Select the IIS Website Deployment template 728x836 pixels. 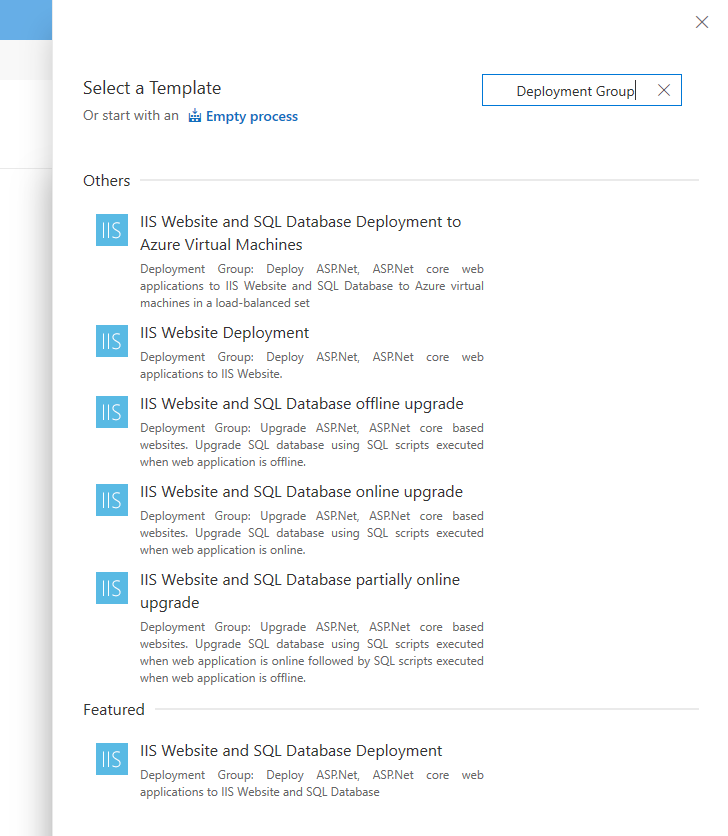click(x=224, y=332)
